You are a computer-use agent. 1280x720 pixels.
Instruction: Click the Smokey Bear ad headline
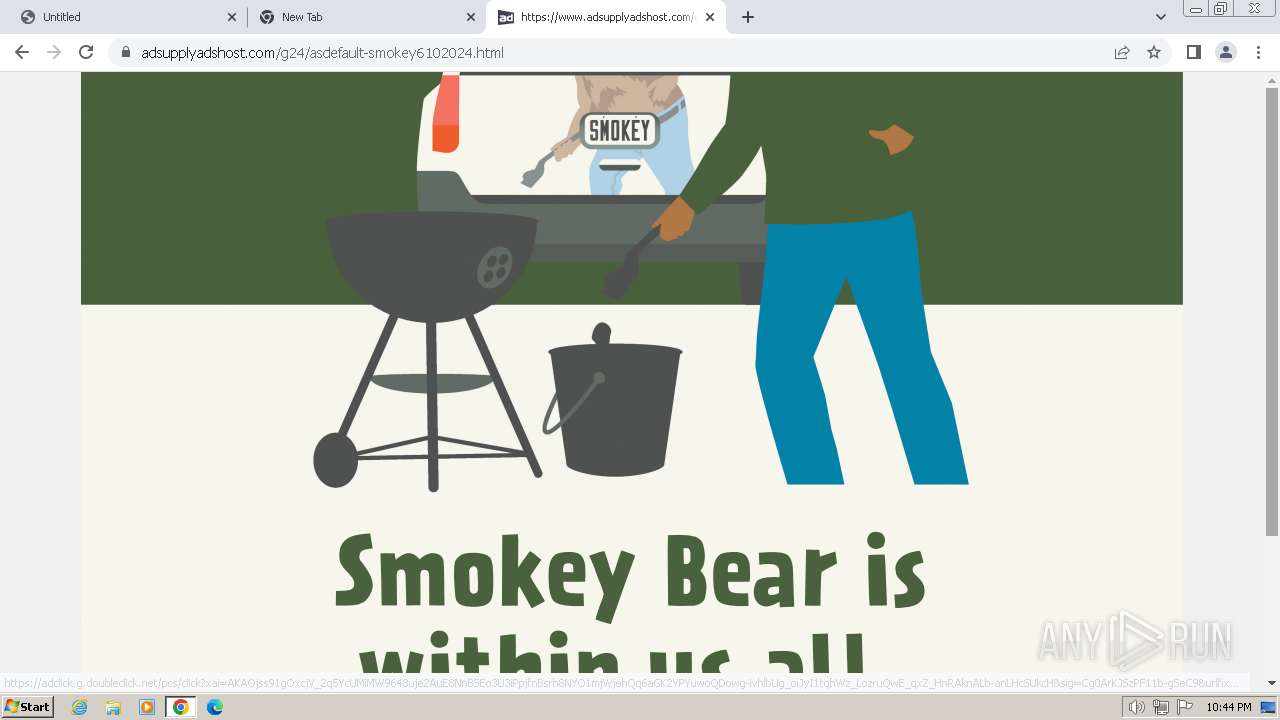[630, 602]
